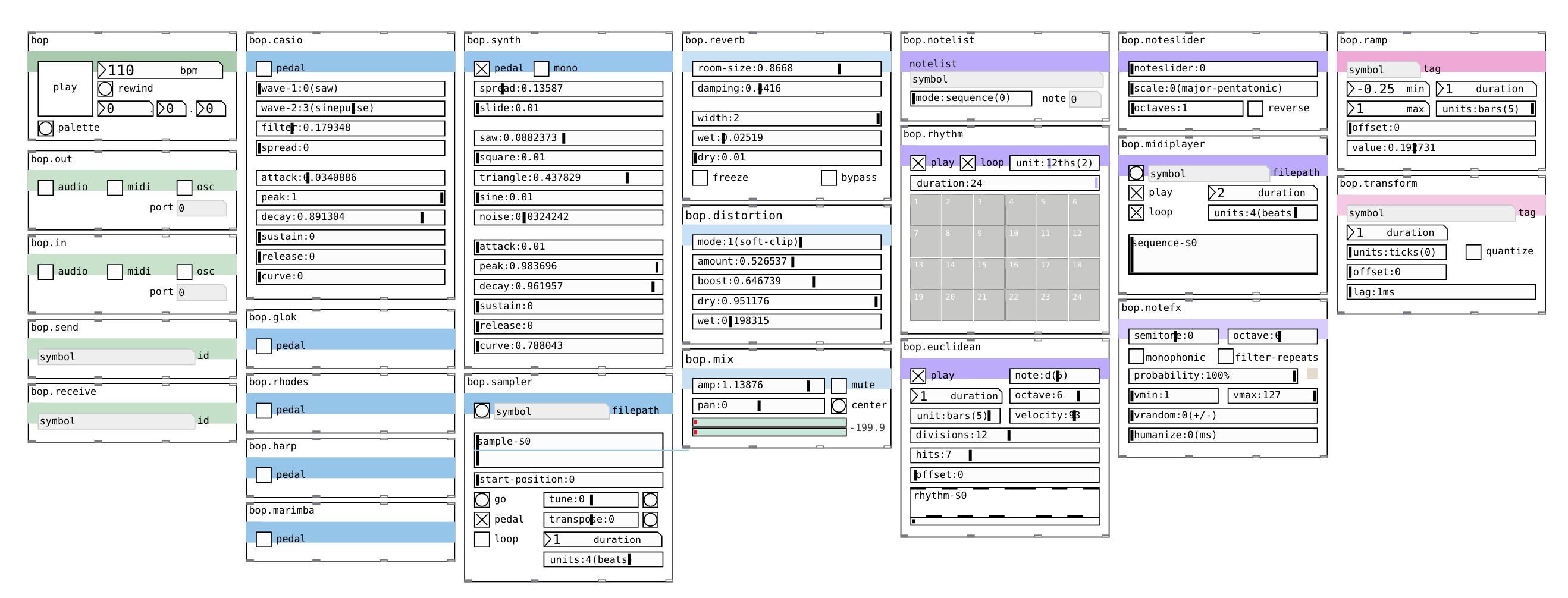
Task: Click the go trigger icon in bop.sampler
Action: pyautogui.click(x=482, y=499)
